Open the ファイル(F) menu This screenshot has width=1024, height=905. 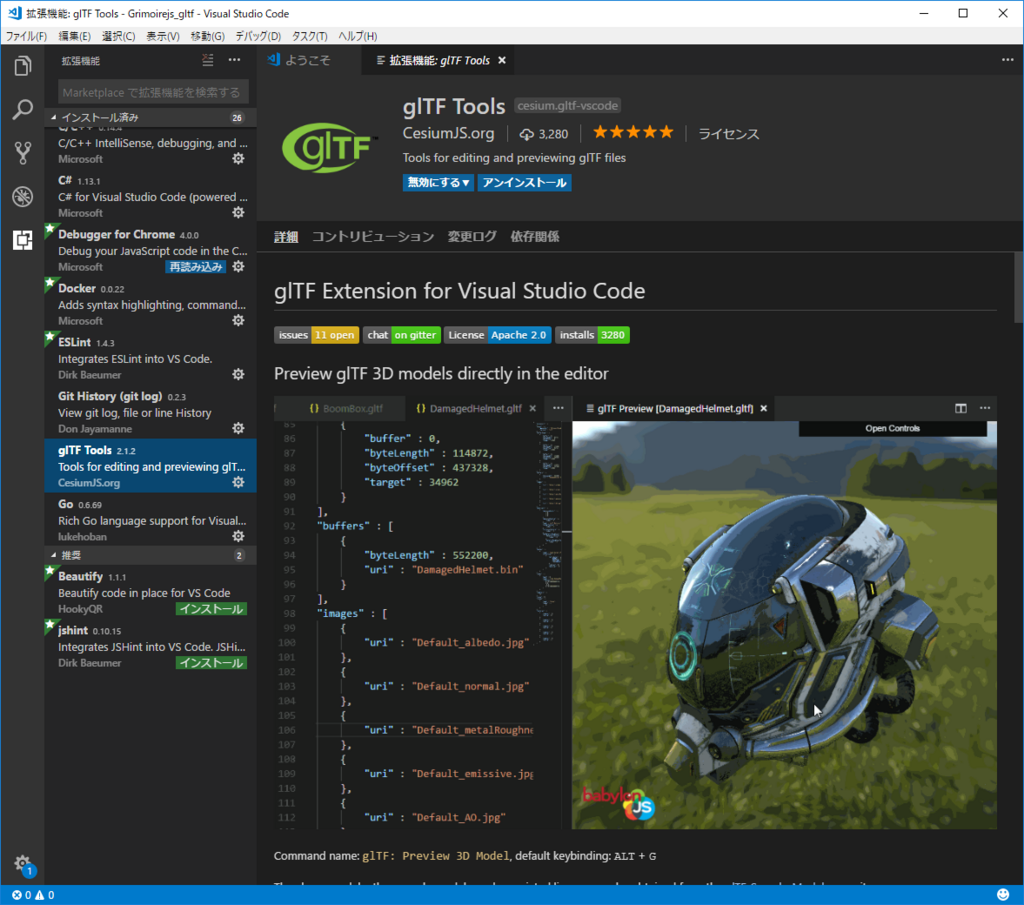(x=26, y=37)
